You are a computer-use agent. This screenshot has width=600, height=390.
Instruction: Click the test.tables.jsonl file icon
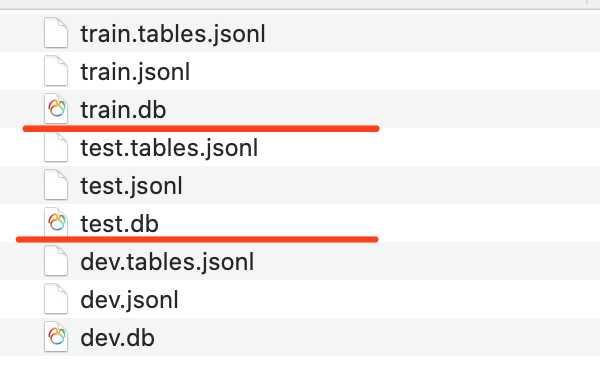click(56, 147)
